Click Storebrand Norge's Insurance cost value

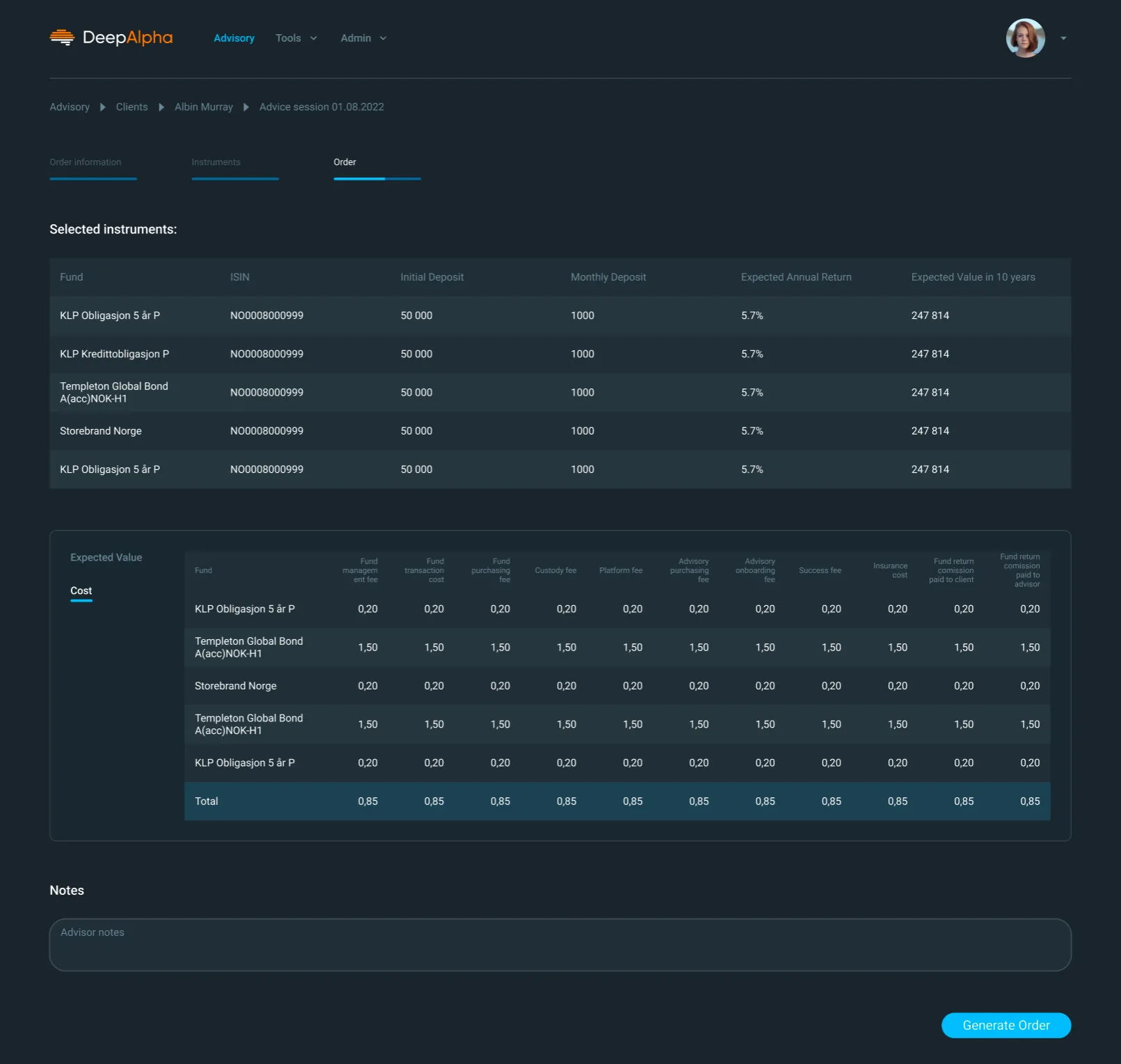897,686
